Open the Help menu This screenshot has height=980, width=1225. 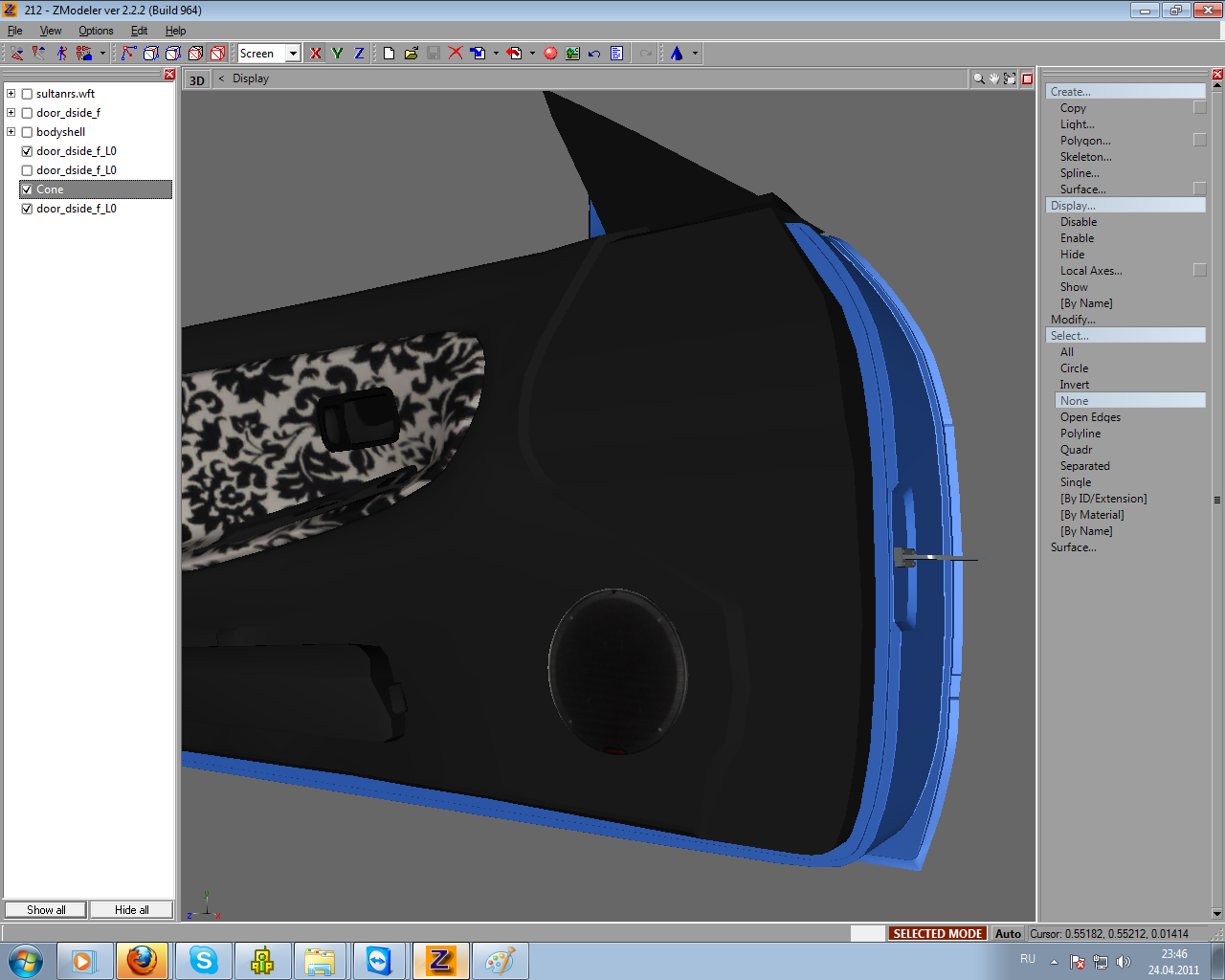point(176,31)
